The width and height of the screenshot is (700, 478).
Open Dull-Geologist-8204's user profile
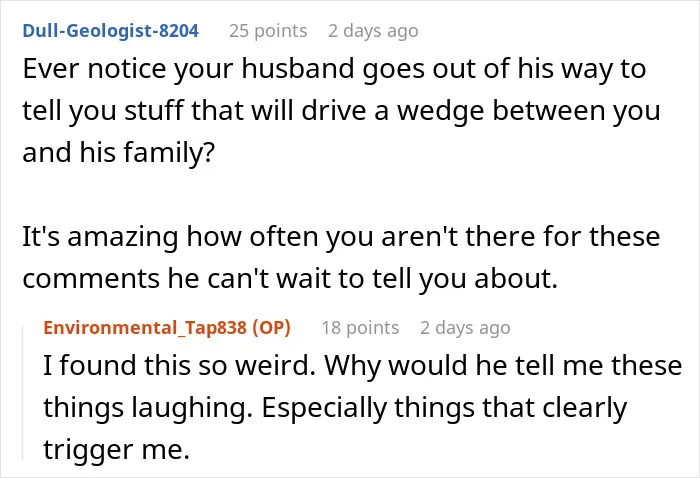click(x=111, y=31)
